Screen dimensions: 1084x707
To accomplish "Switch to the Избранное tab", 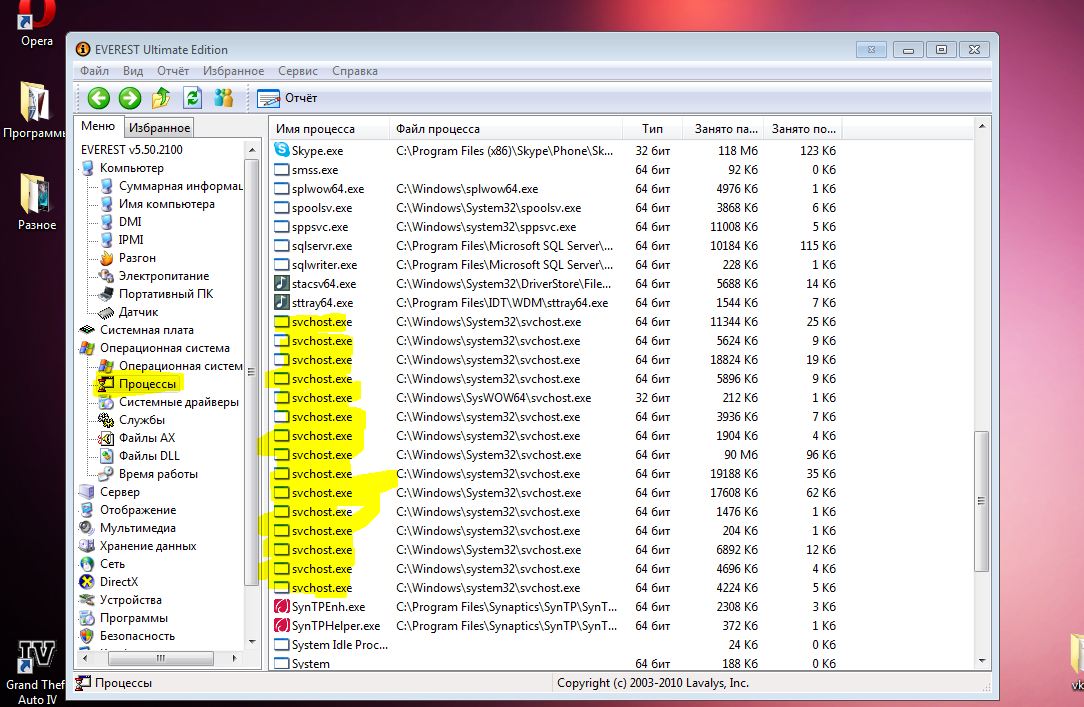I will click(x=159, y=127).
